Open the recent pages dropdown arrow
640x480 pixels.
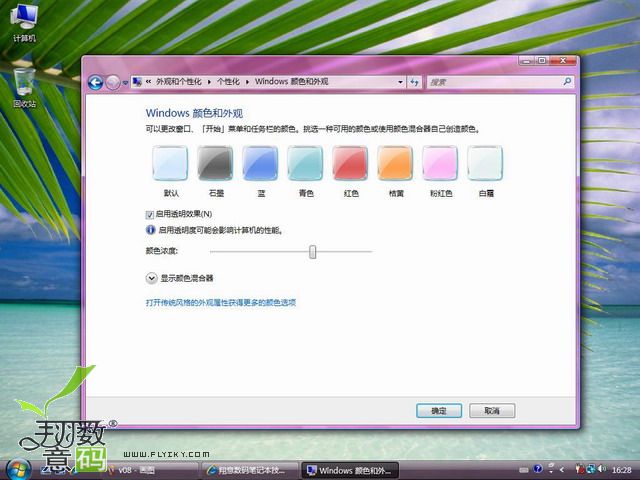pyautogui.click(x=125, y=83)
